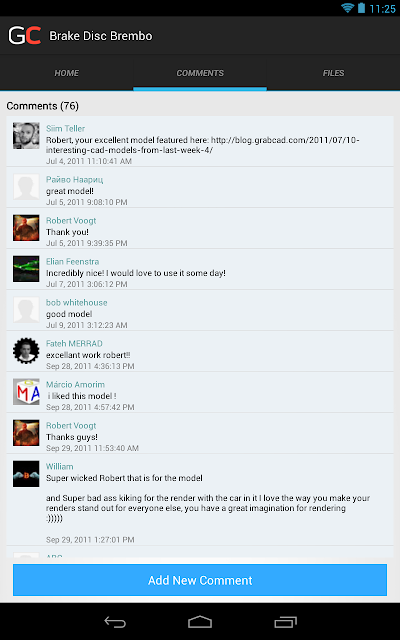Open Elian Feenstra's green avatar
This screenshot has width=400, height=640.
pyautogui.click(x=26, y=269)
